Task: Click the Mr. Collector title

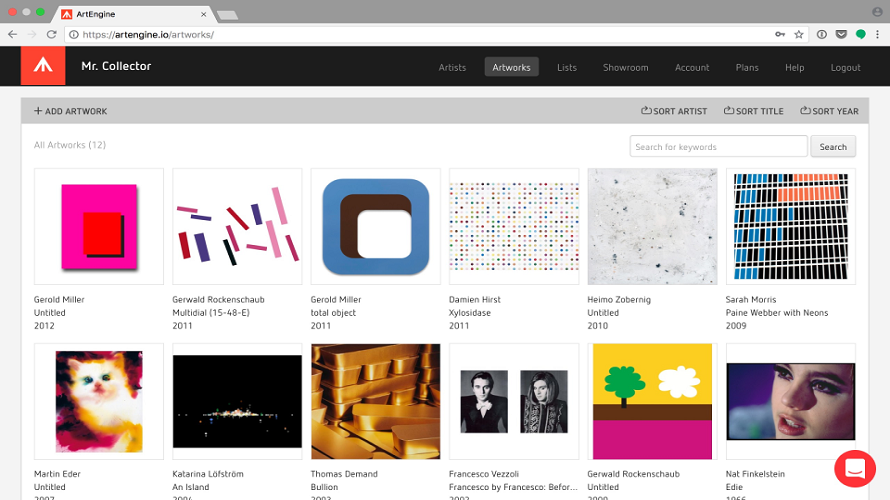Action: point(116,66)
